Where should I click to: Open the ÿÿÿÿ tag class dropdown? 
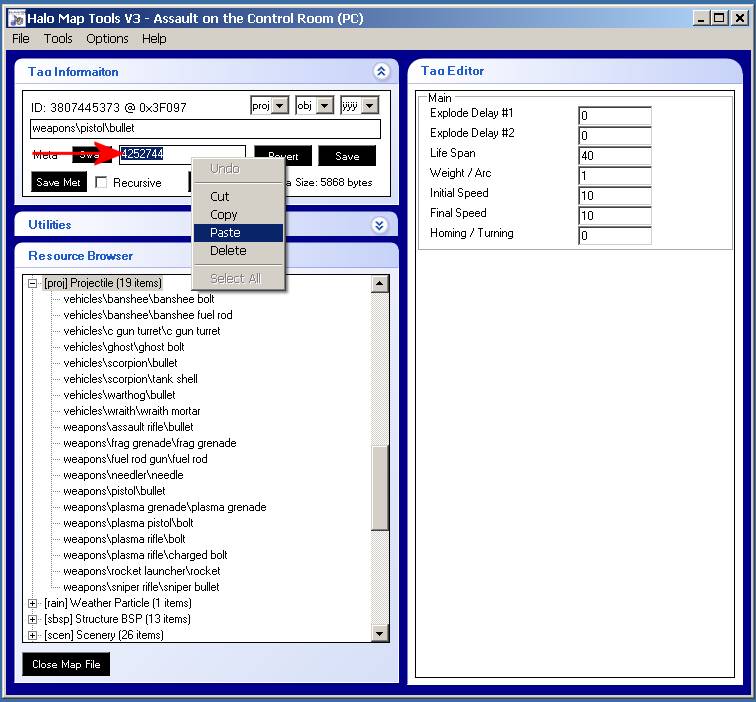370,105
